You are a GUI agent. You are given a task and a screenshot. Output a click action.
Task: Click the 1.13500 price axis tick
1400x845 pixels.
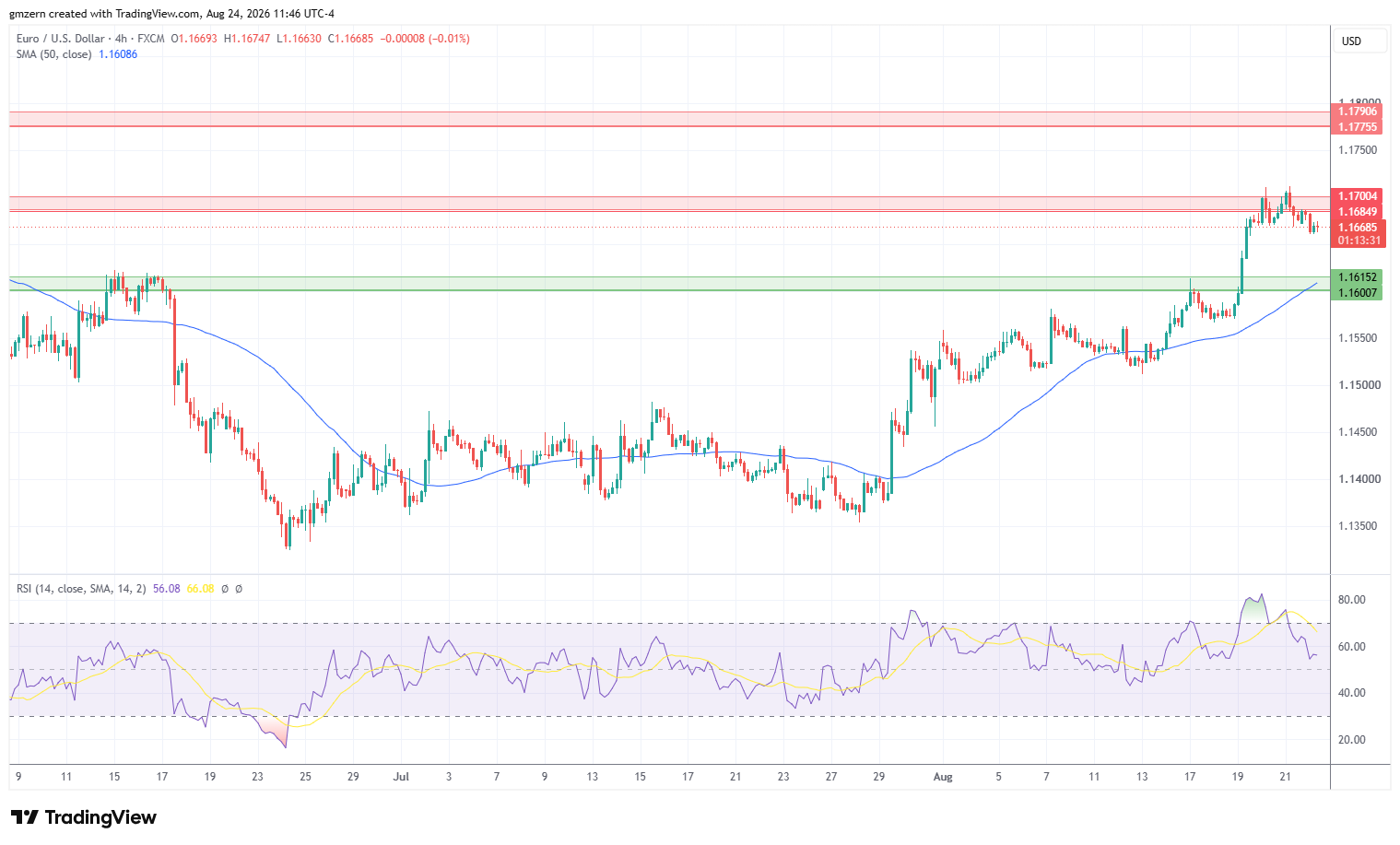[1359, 526]
